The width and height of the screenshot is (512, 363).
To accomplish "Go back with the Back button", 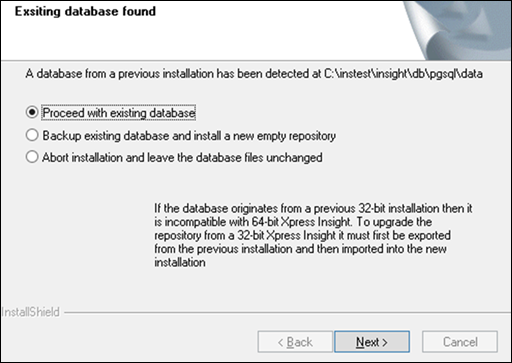I will (x=295, y=342).
